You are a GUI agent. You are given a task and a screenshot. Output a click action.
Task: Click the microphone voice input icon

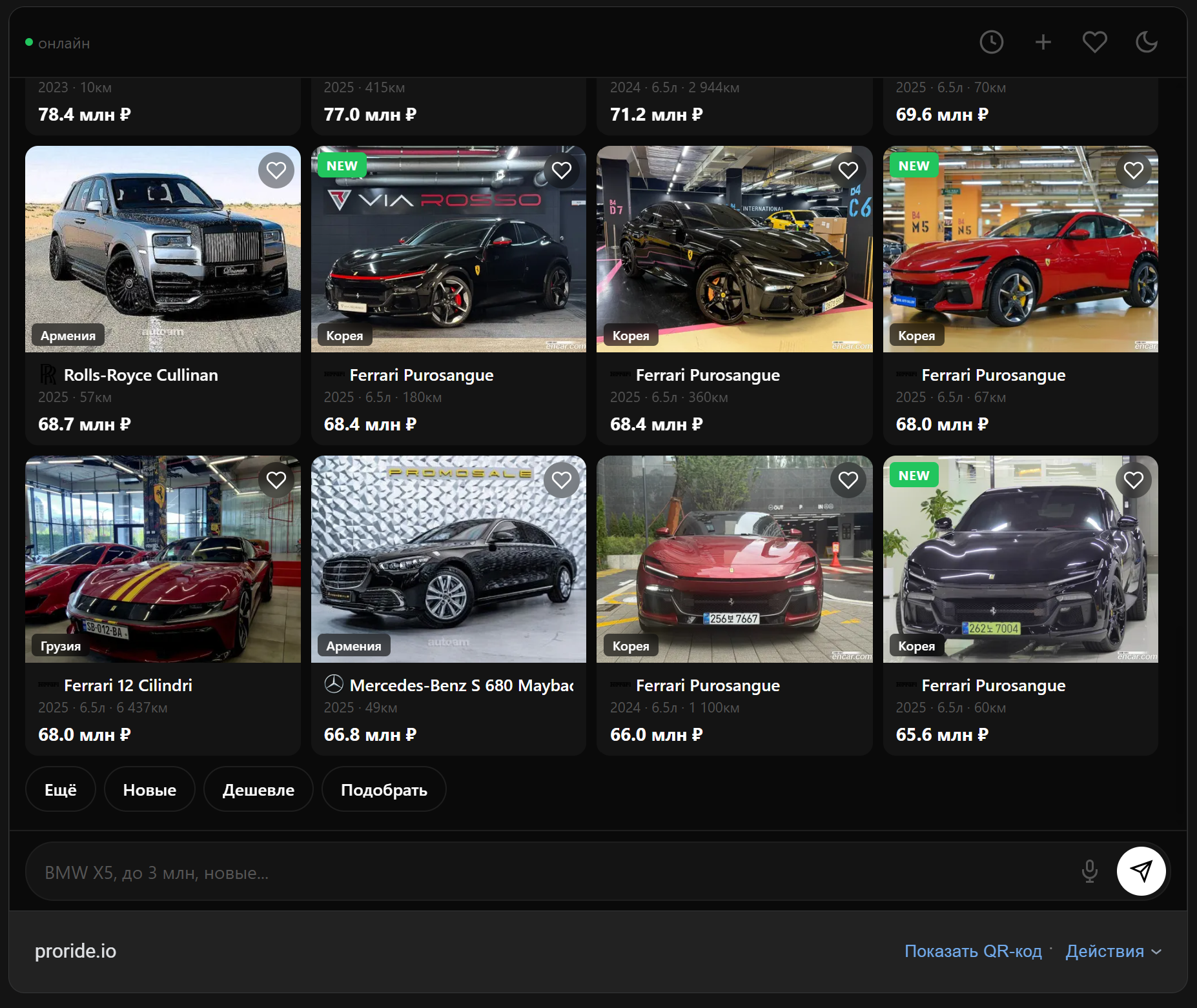[1089, 871]
